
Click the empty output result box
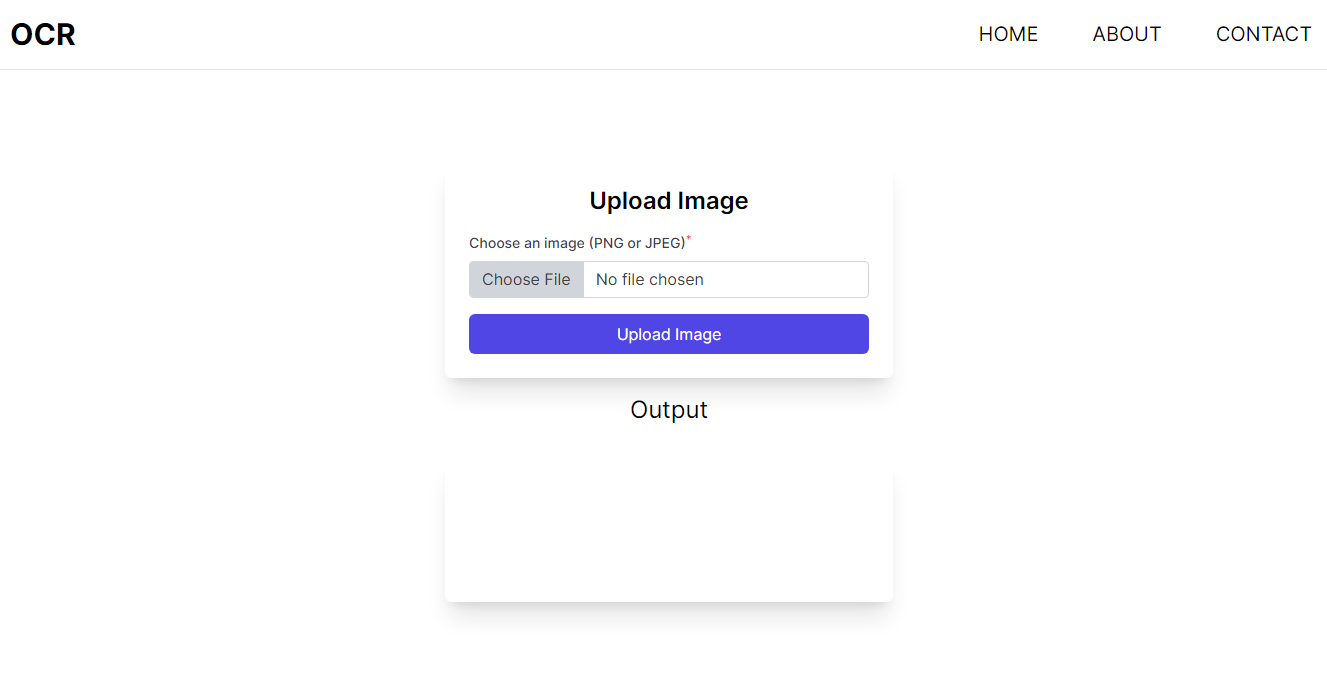668,537
